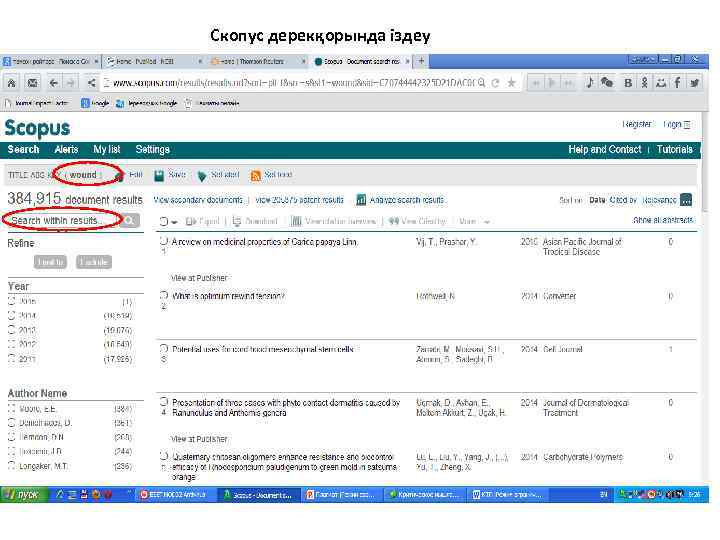Click the KTT Word document taskbar button
Image resolution: width=720 pixels, height=540 pixels.
click(508, 495)
